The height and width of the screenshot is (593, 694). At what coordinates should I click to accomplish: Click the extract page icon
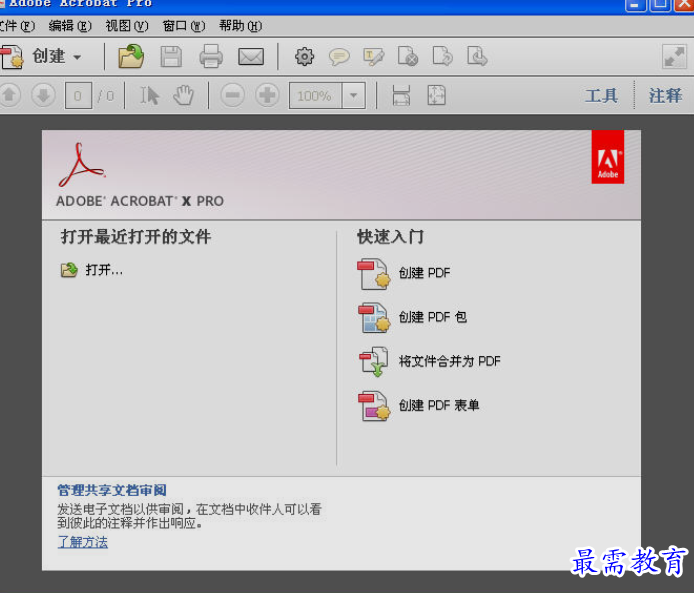tap(477, 56)
